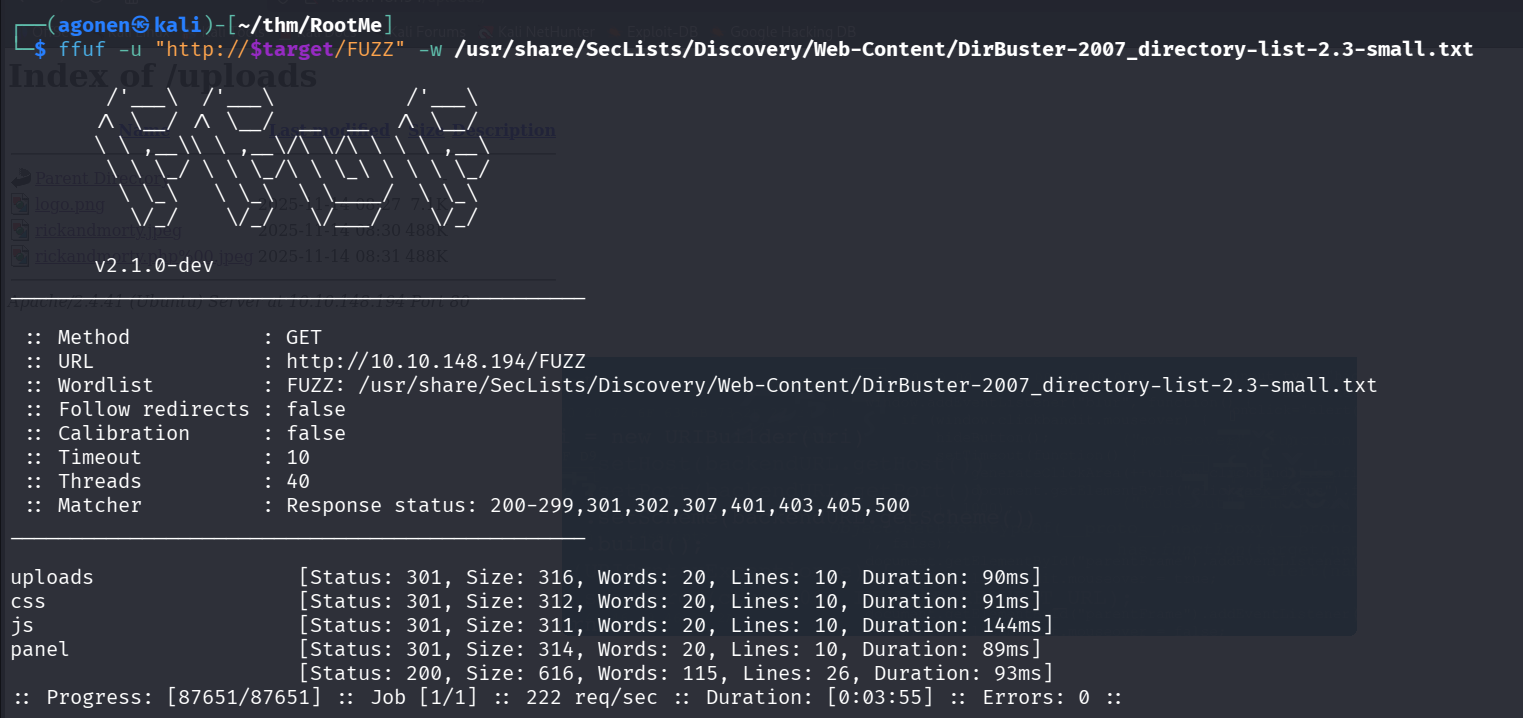Click the file icon beside rickandmorty.jpeg
The image size is (1523, 718).
pos(21,230)
